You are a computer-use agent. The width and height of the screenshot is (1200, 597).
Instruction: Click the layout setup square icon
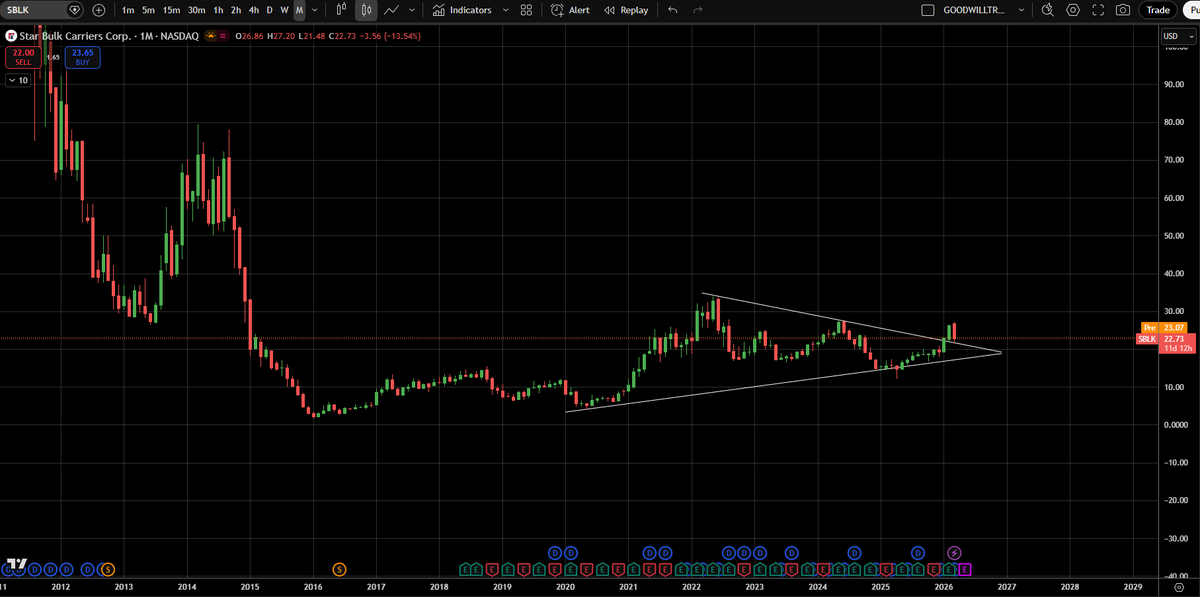pyautogui.click(x=926, y=10)
